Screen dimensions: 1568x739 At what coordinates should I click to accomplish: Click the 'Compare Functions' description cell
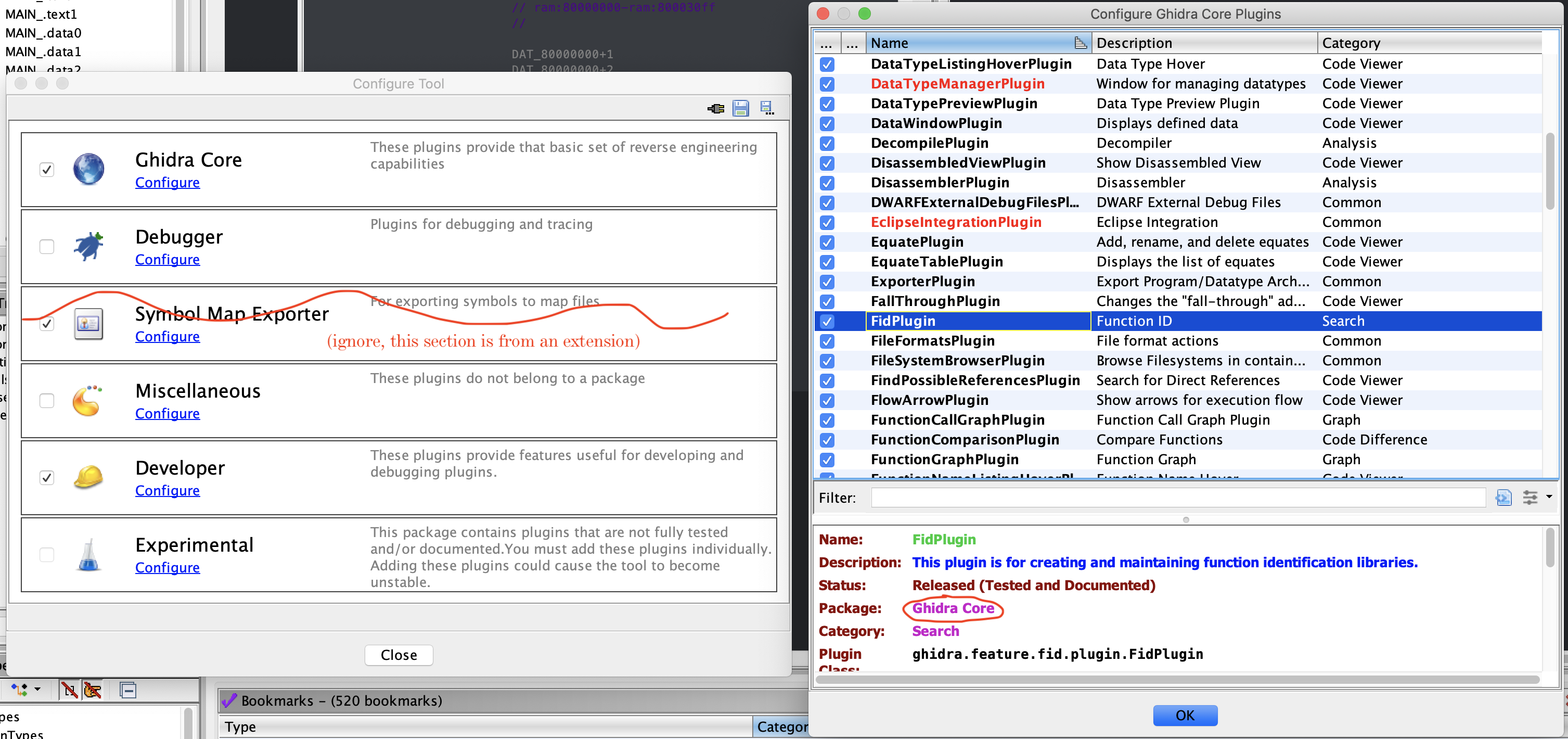tap(1204, 440)
